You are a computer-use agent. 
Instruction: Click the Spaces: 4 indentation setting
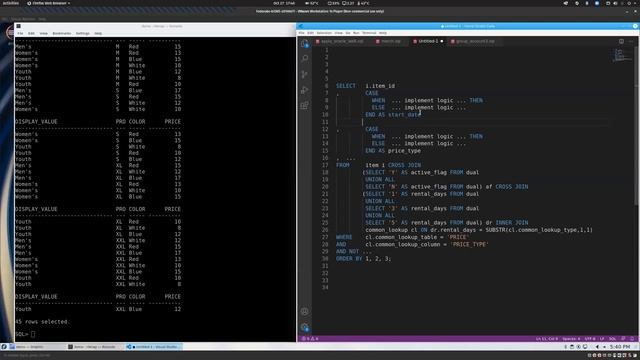(571, 339)
